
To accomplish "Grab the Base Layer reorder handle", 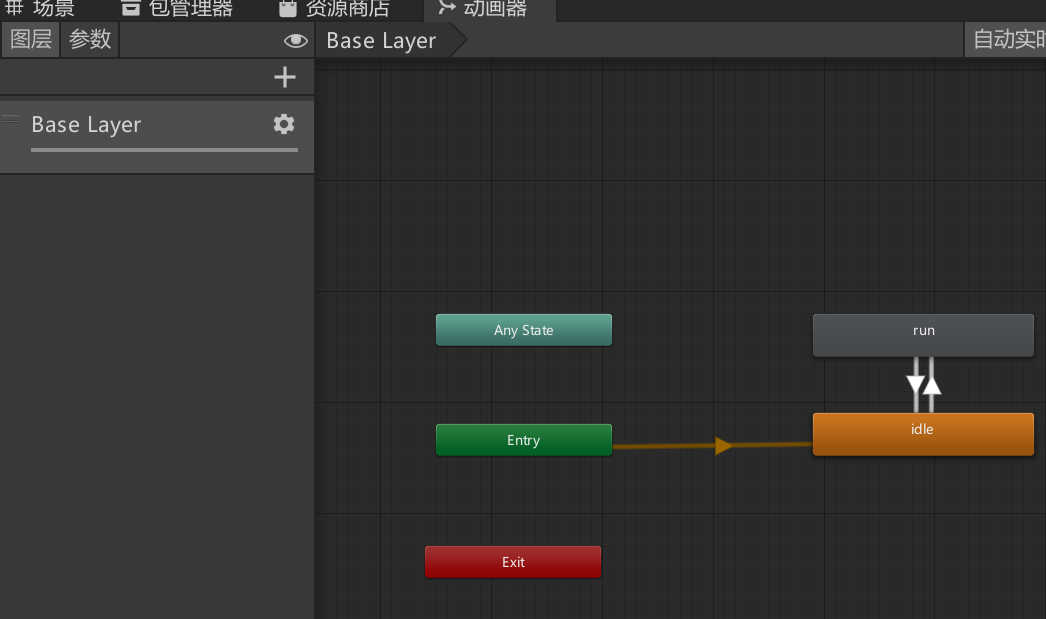I will click(x=10, y=119).
